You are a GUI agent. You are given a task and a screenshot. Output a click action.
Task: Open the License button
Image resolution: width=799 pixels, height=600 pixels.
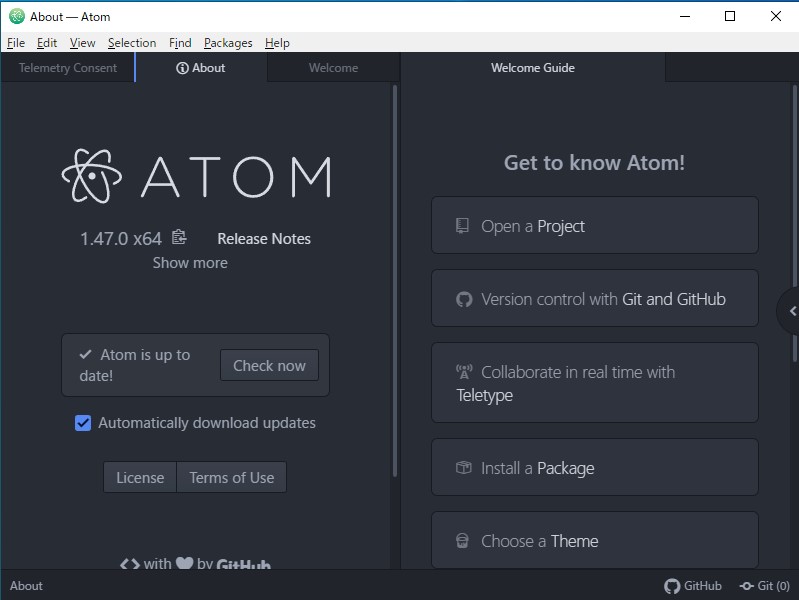coord(140,478)
